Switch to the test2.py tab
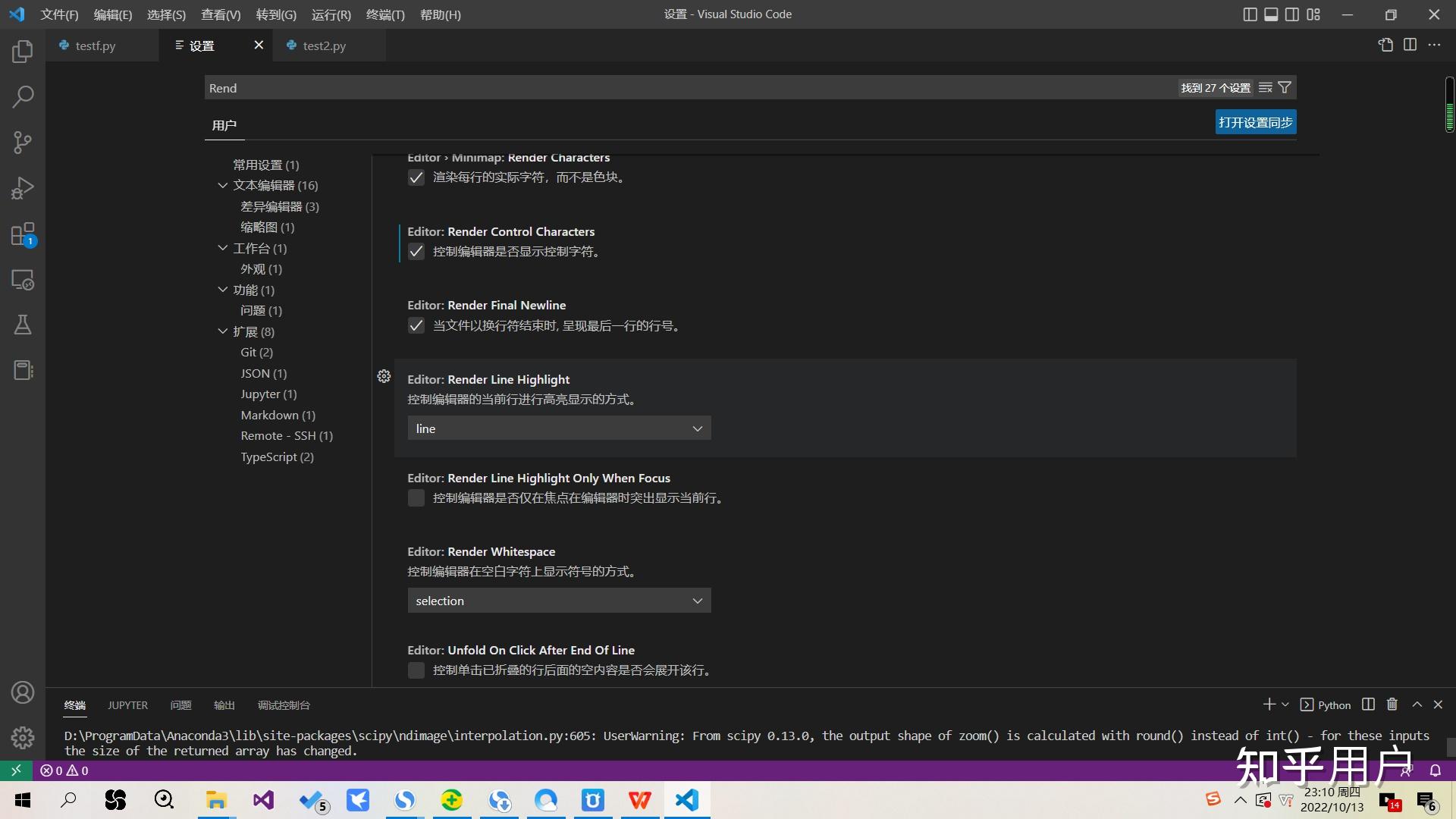Image resolution: width=1456 pixels, height=819 pixels. click(325, 45)
